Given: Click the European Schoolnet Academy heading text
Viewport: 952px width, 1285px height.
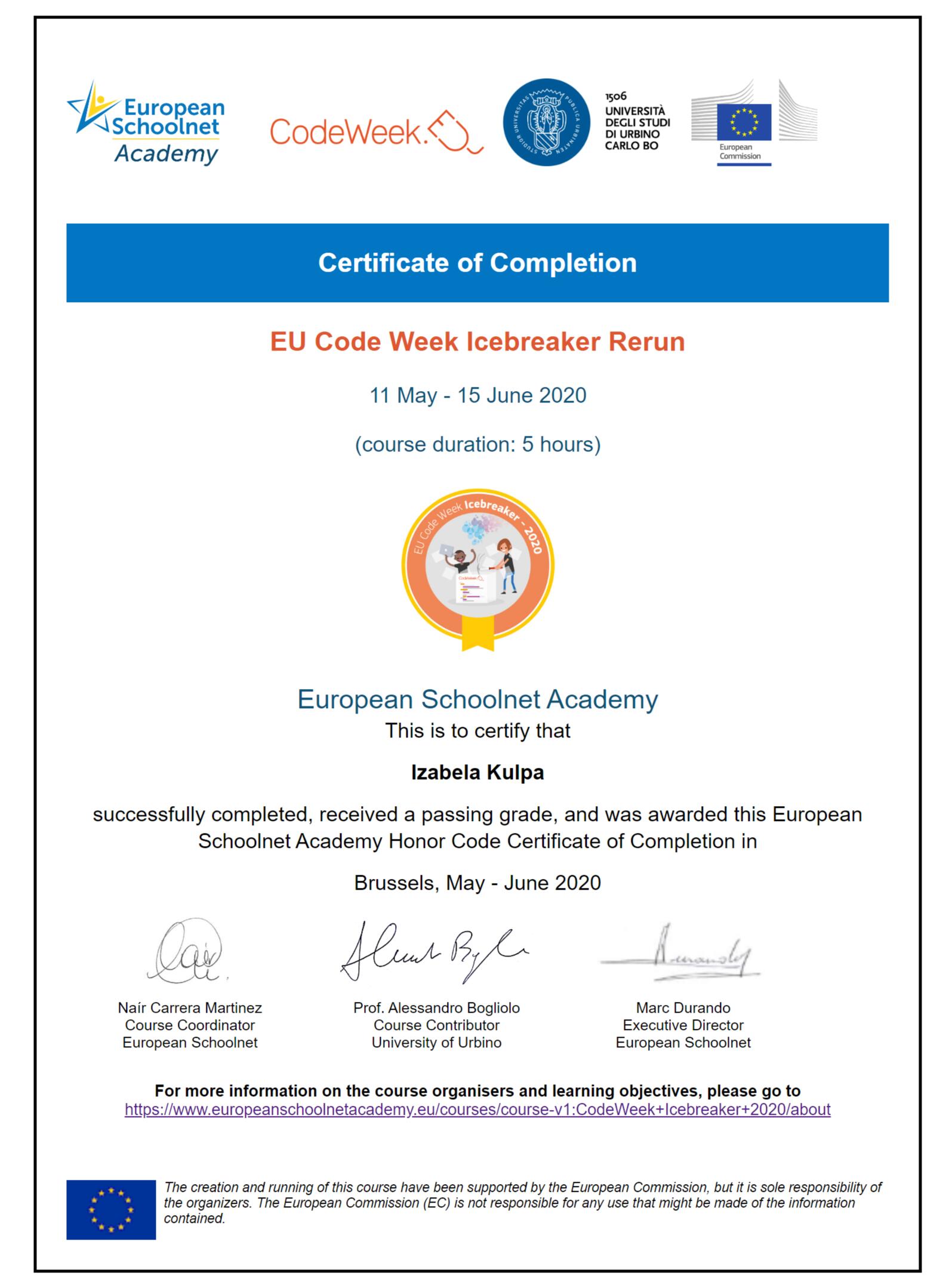Looking at the screenshot, I should [477, 699].
